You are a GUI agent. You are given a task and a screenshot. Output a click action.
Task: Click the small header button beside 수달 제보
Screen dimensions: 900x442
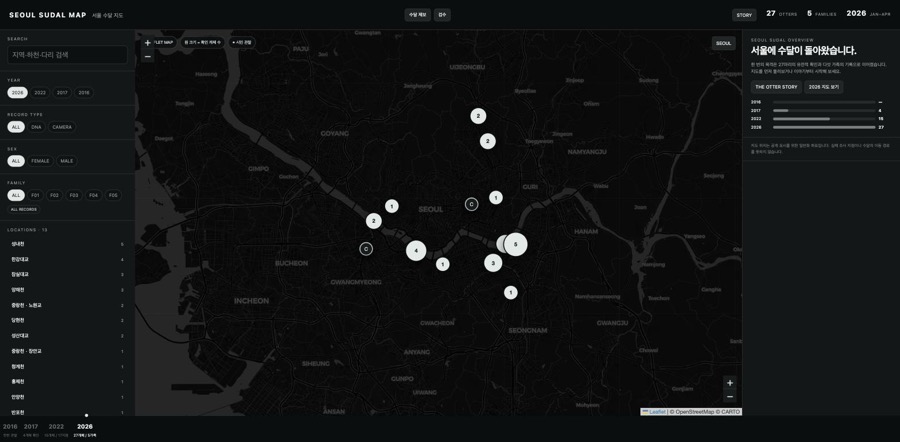point(442,15)
